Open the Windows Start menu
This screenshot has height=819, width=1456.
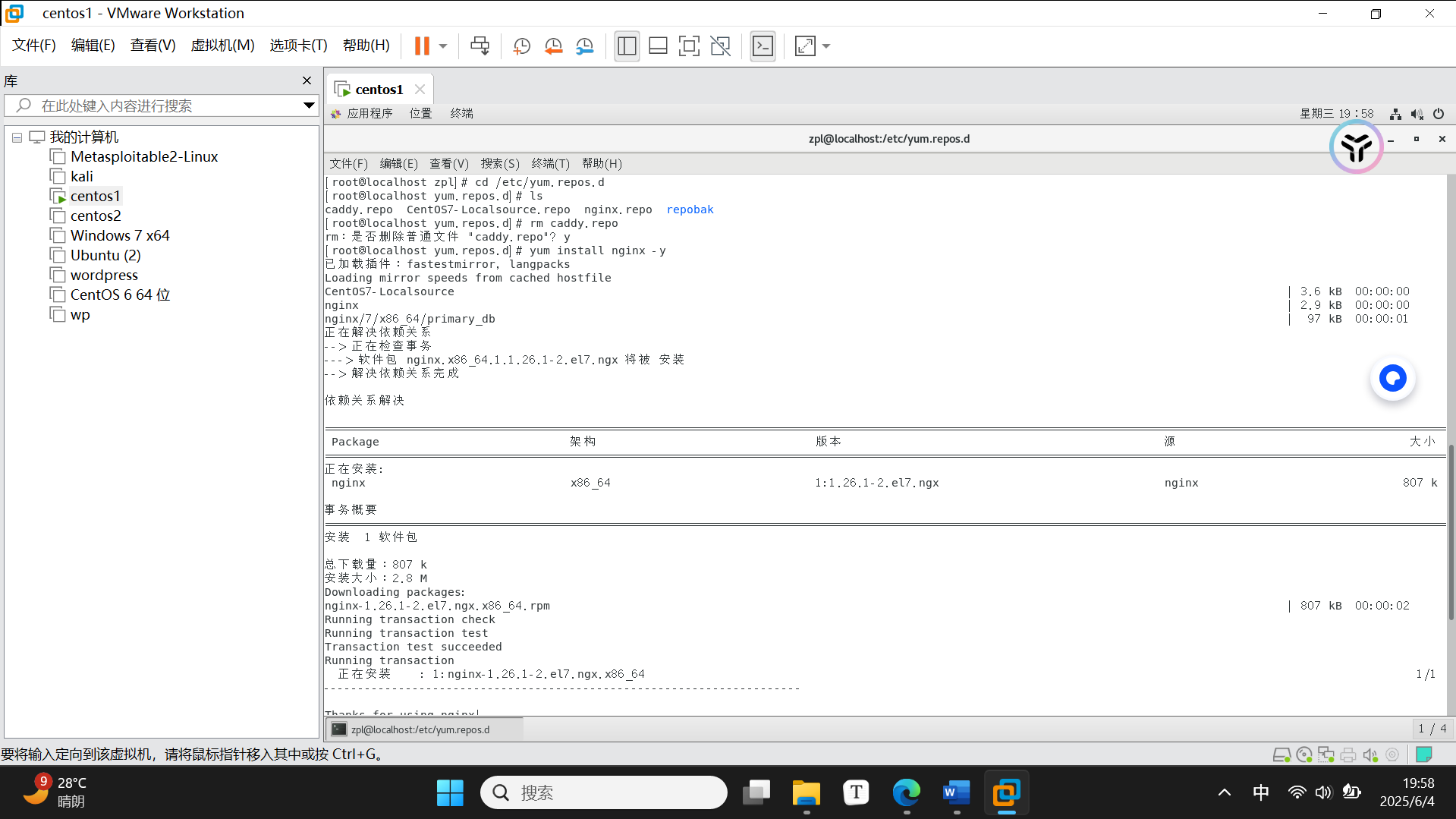click(x=450, y=792)
